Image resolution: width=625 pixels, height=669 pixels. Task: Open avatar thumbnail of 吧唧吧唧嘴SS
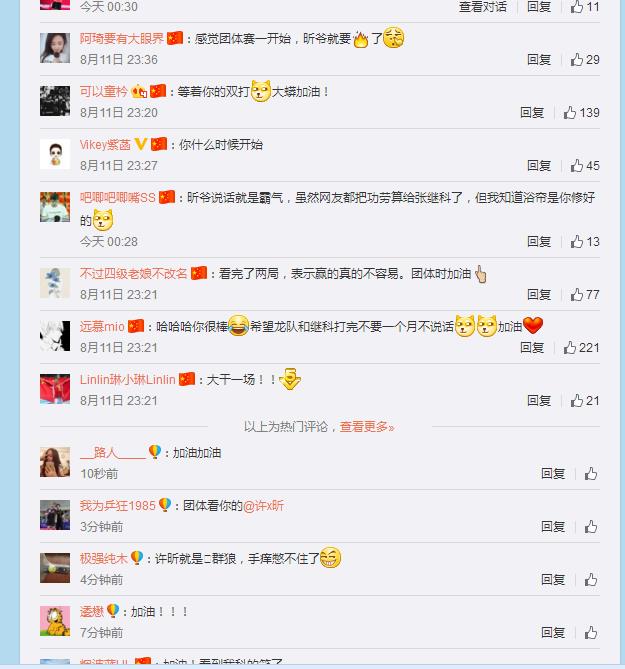55,207
